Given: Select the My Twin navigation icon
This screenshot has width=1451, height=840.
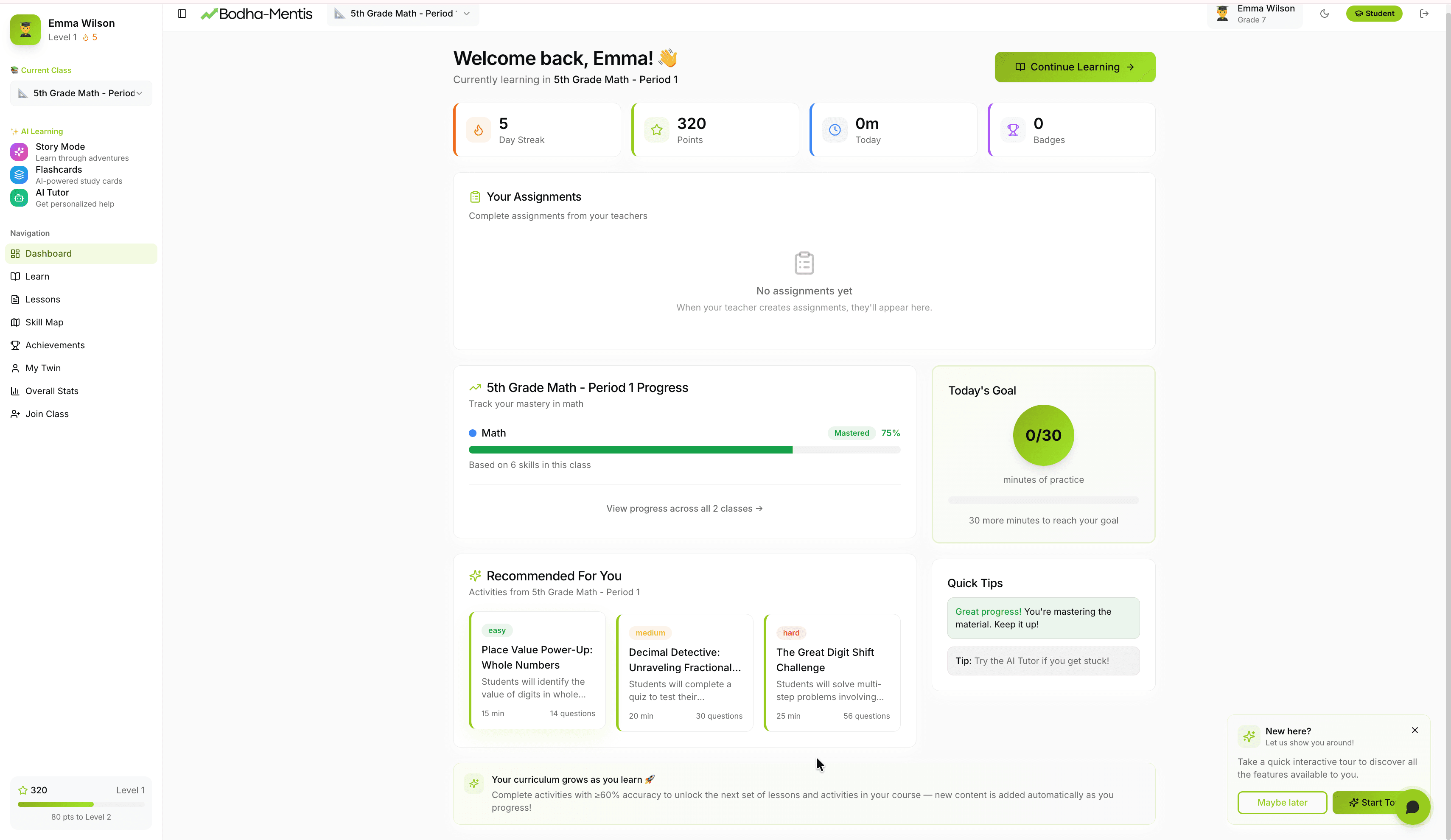Looking at the screenshot, I should click(16, 368).
